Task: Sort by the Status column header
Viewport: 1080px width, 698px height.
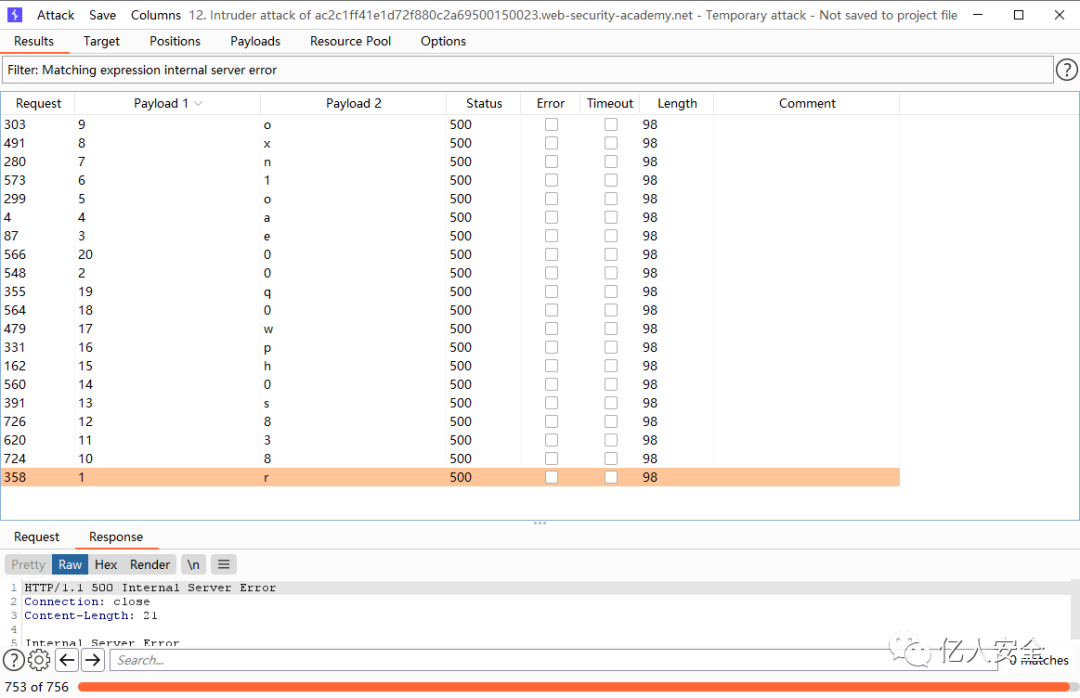Action: (x=484, y=103)
